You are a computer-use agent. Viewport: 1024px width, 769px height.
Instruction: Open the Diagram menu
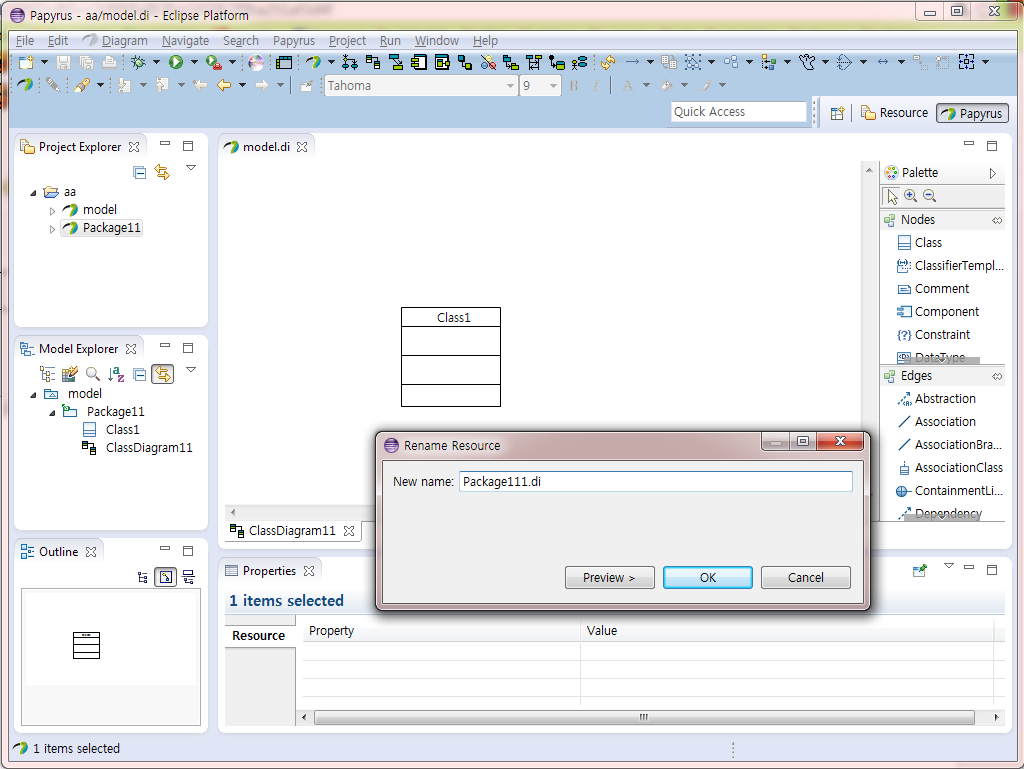124,40
